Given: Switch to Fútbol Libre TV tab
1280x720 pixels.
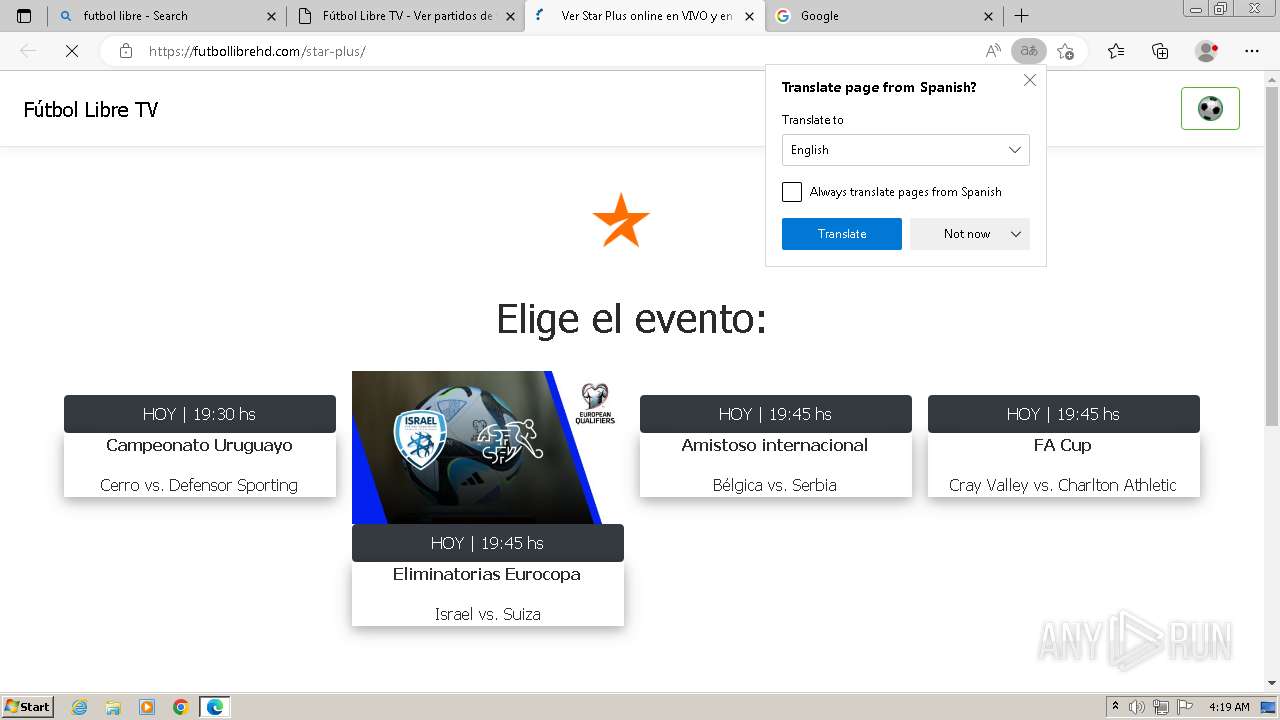Looking at the screenshot, I should [405, 16].
